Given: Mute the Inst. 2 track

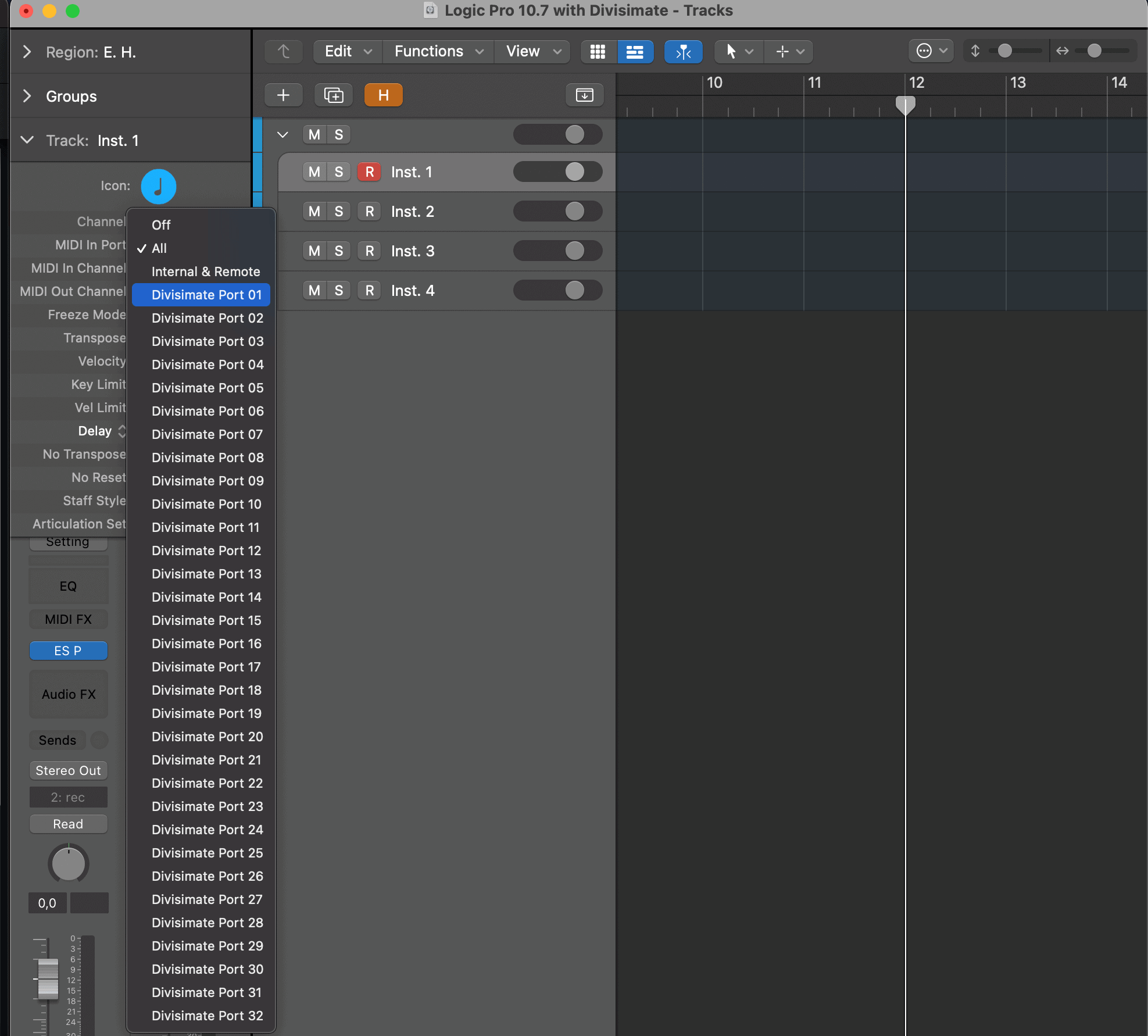Looking at the screenshot, I should point(314,212).
